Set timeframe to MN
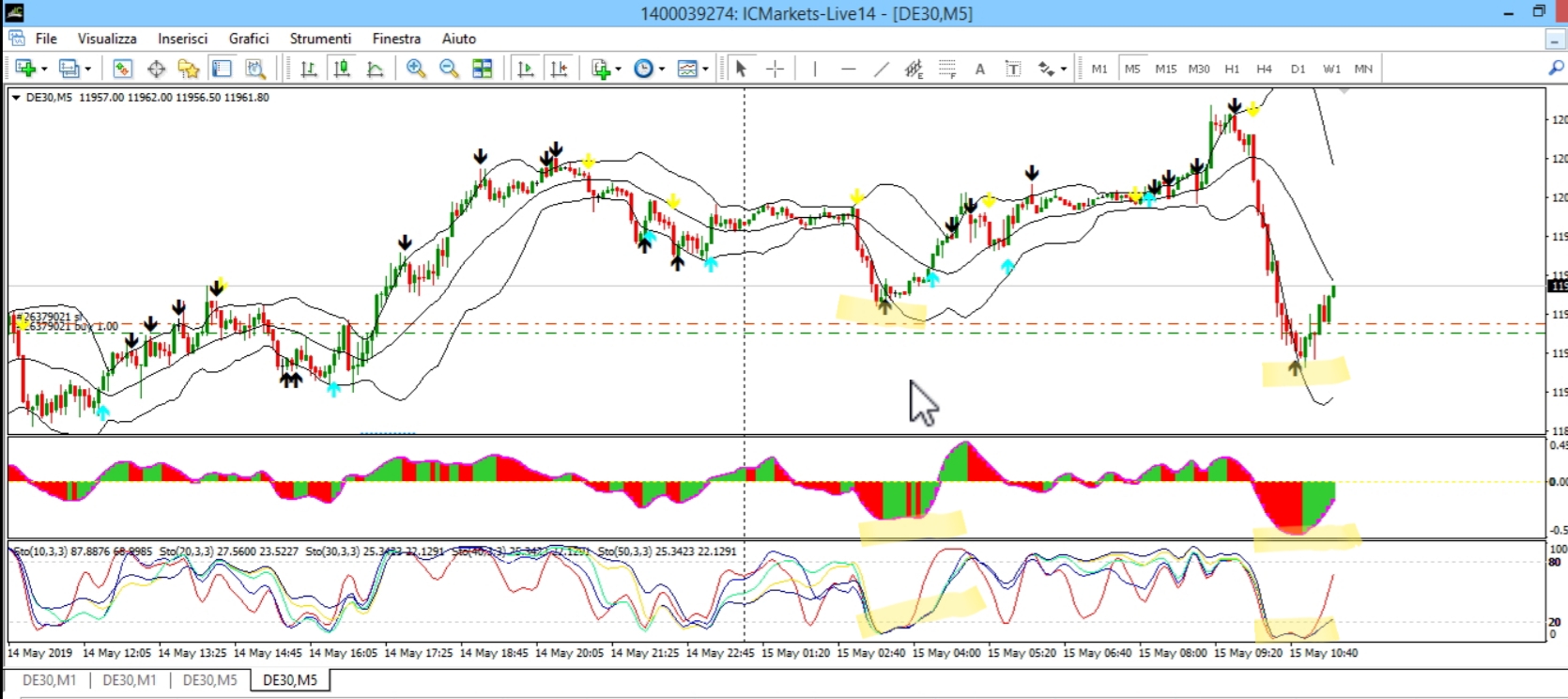This screenshot has height=699, width=1568. click(x=1363, y=69)
